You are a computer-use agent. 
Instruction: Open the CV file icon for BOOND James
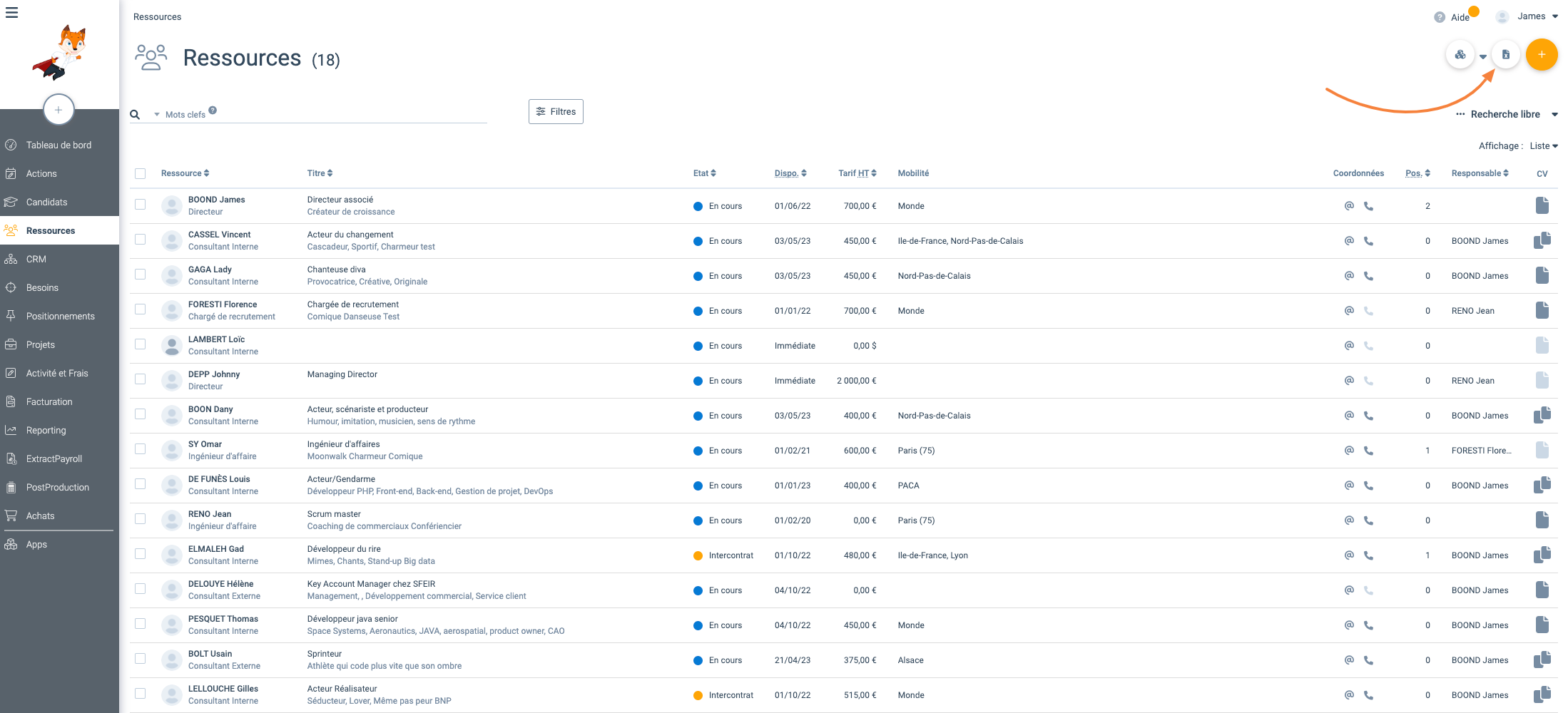1542,205
